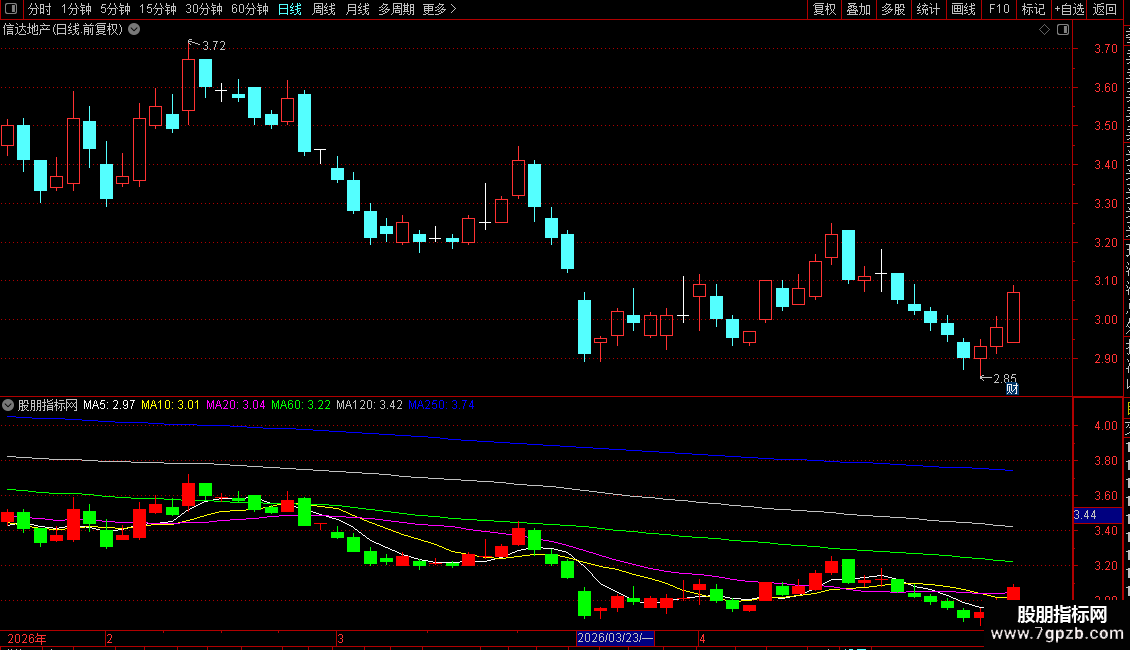
Task: Enable 多股 multi-stock view
Action: [x=893, y=9]
